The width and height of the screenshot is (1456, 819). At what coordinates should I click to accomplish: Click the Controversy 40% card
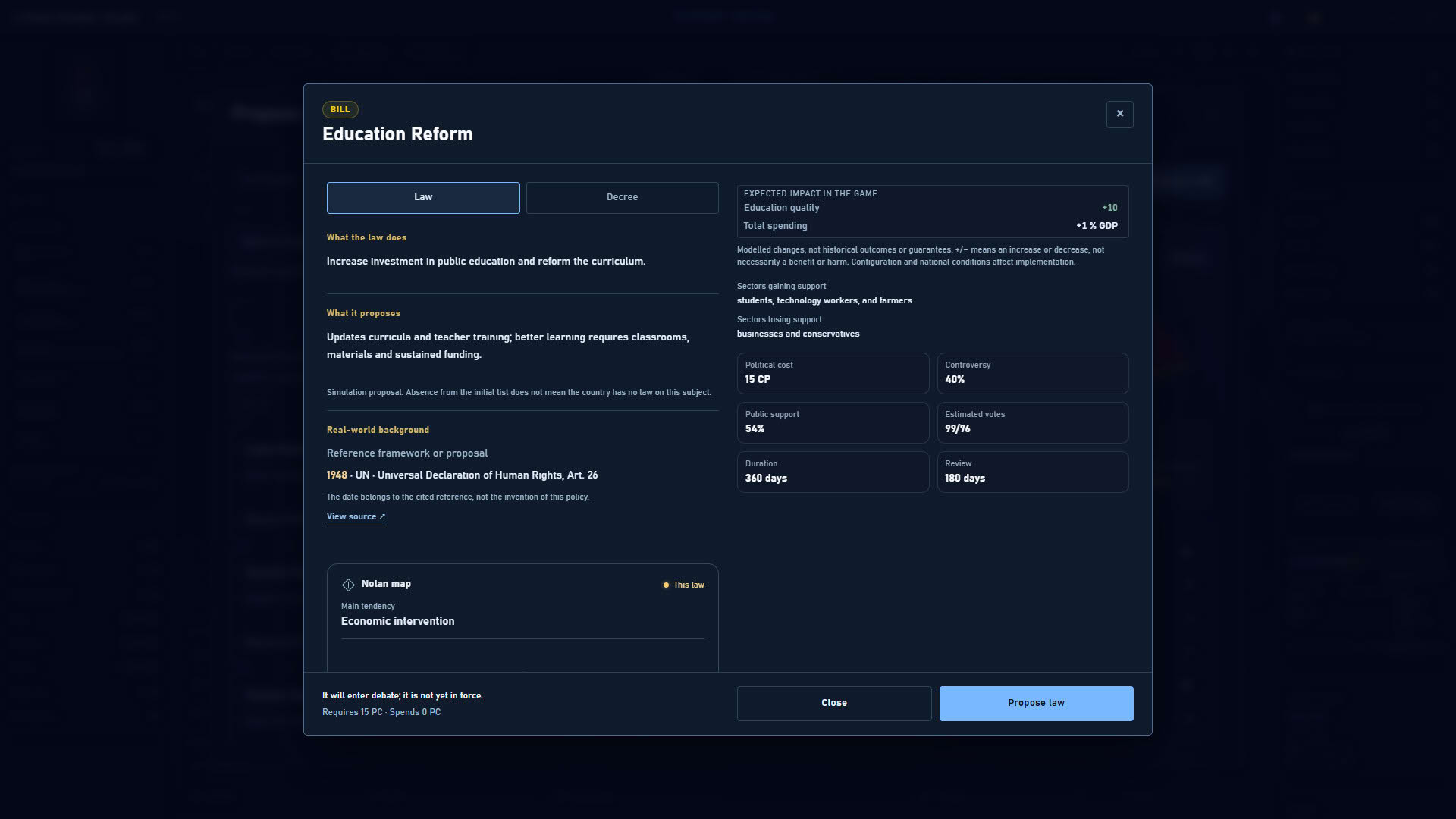click(1033, 373)
